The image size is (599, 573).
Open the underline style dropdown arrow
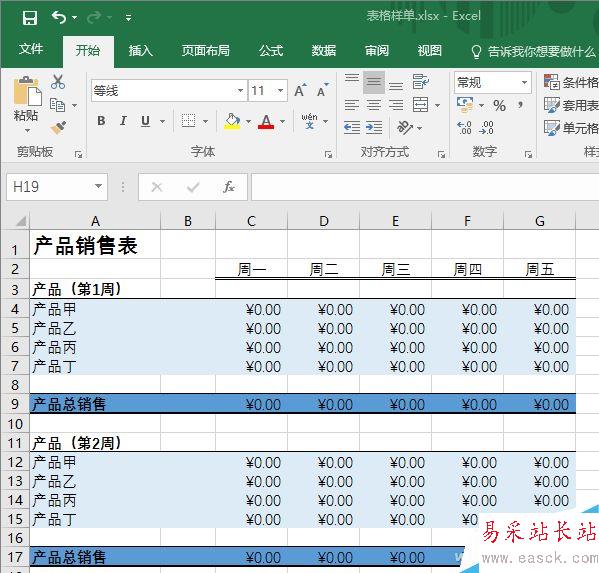(162, 121)
